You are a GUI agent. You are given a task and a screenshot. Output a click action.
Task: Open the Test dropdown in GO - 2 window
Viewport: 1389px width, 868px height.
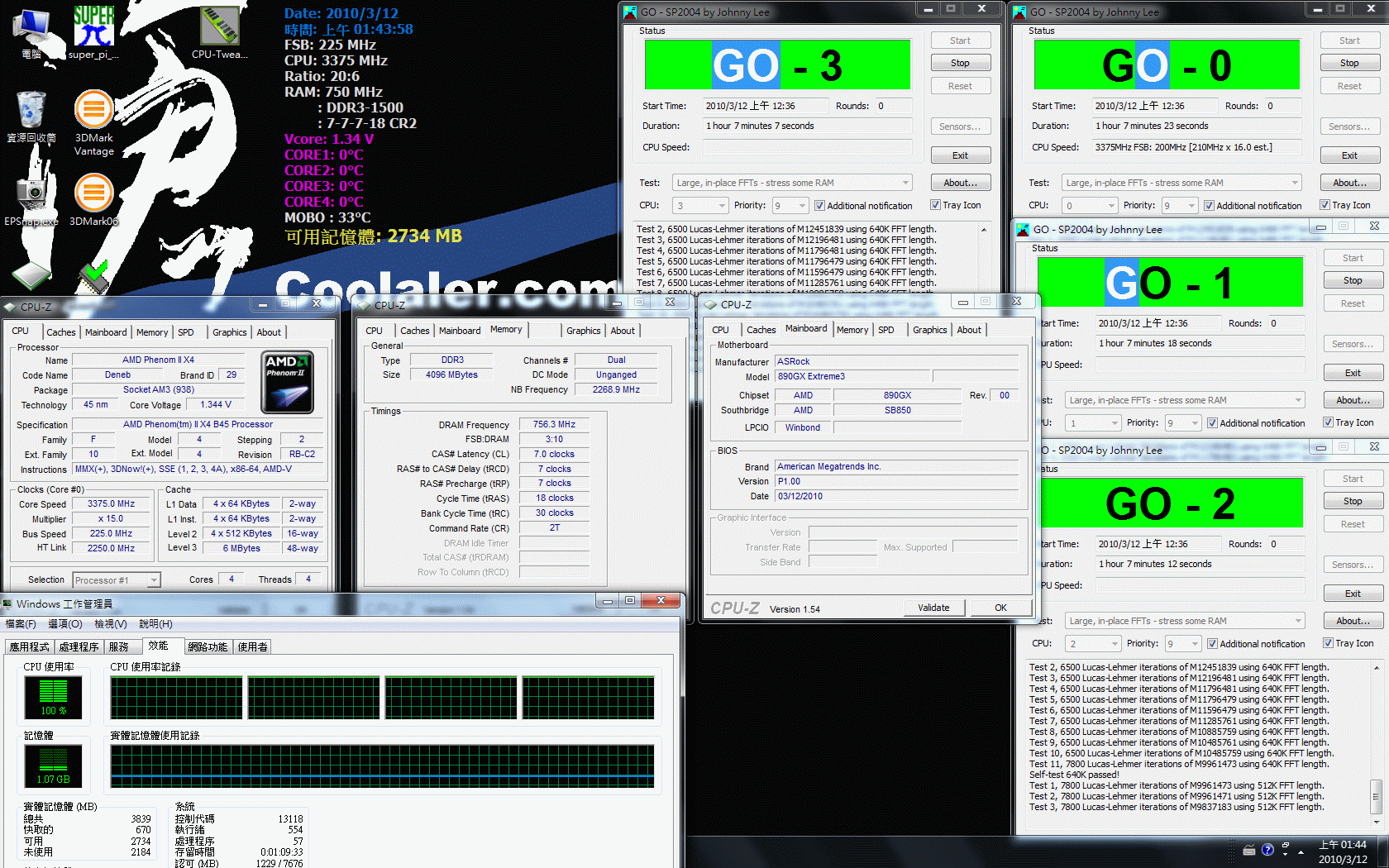click(1185, 621)
